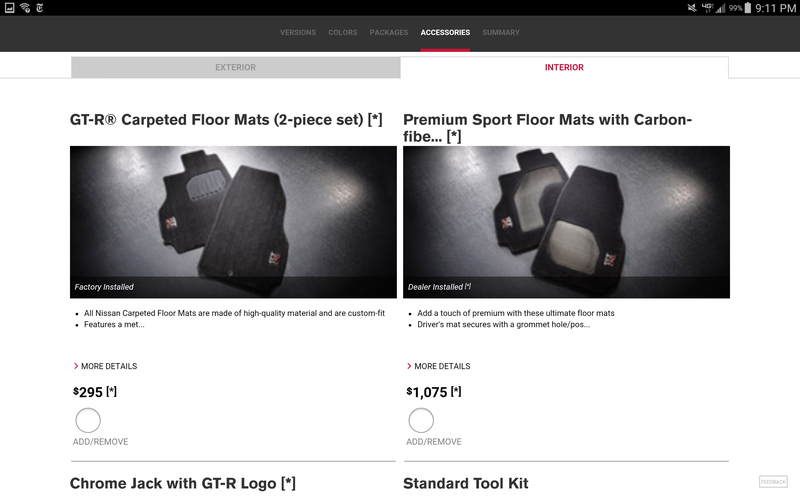Tap the Wi-Fi calling status icon
The image size is (800, 500).
click(x=24, y=8)
